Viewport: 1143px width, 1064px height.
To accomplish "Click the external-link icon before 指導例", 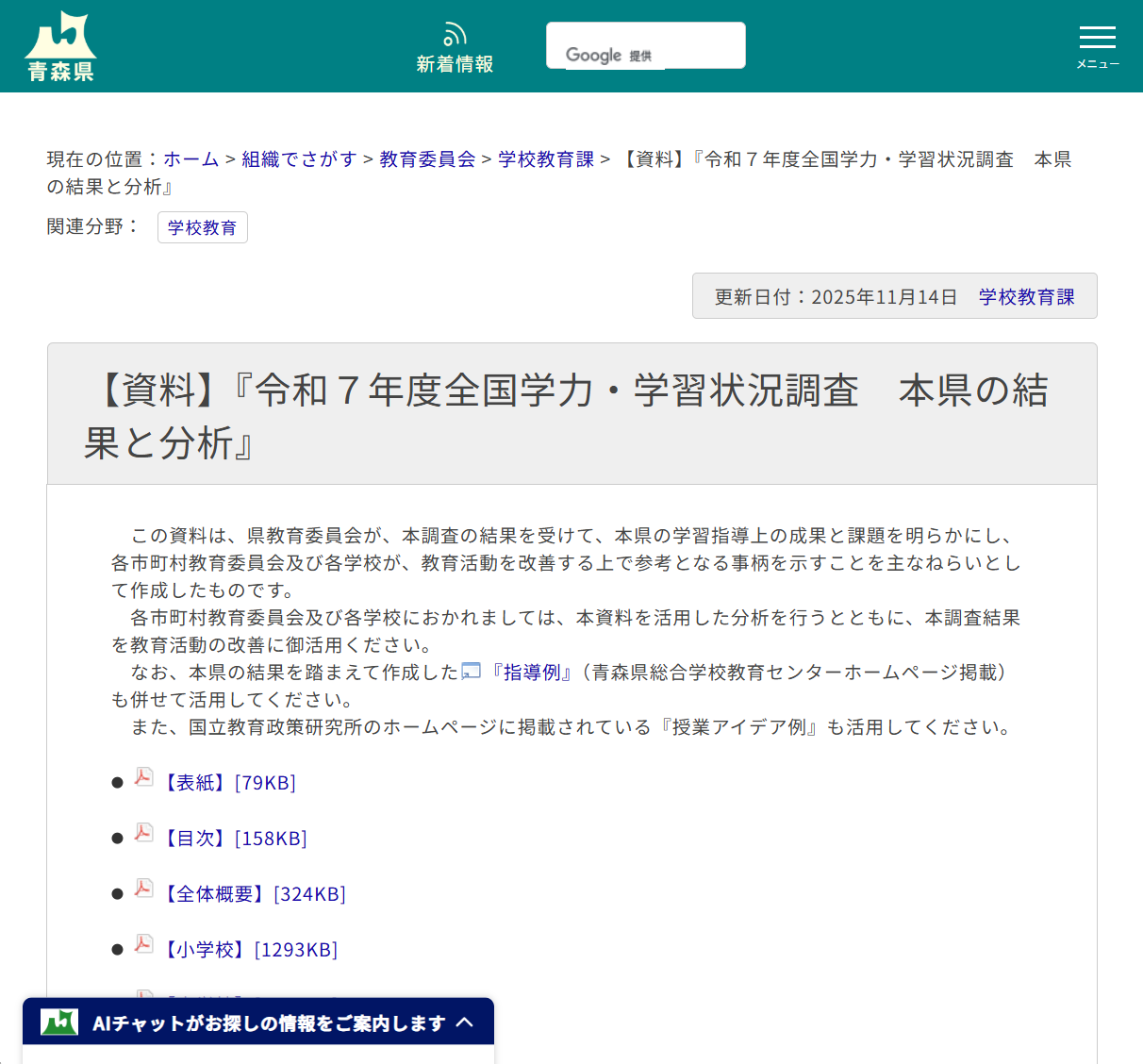I will [x=471, y=672].
